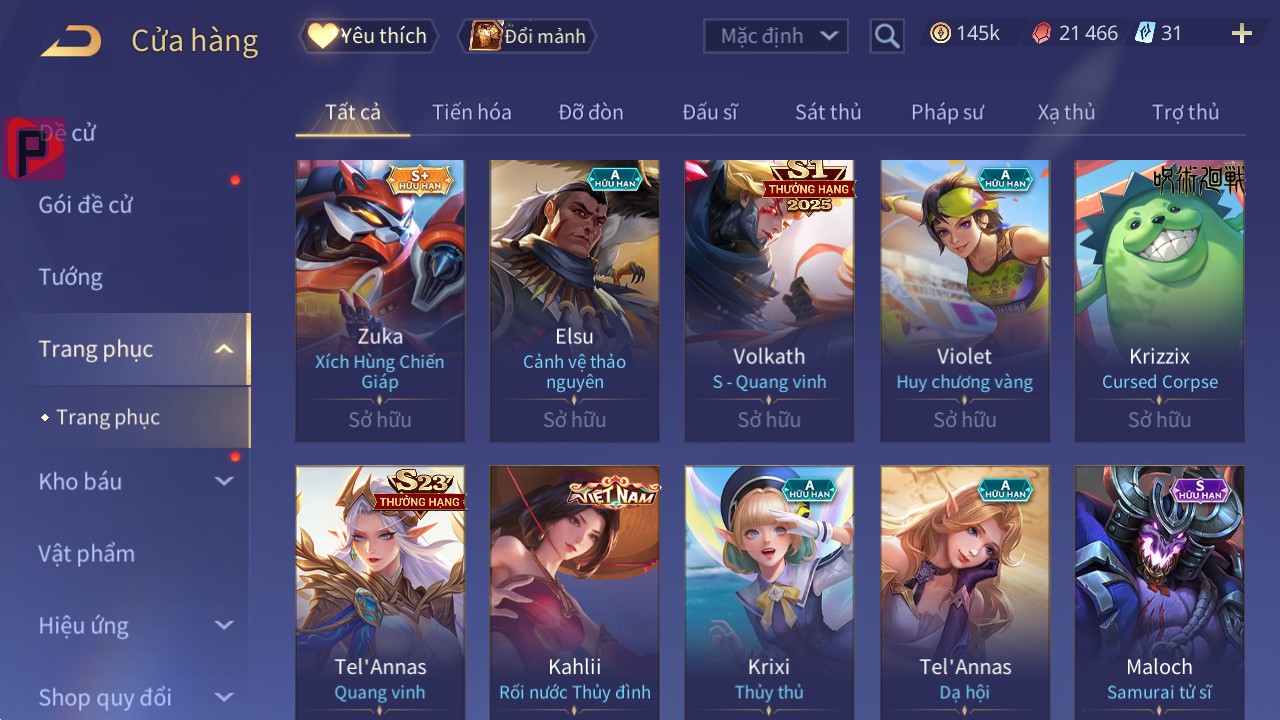The image size is (1280, 720).
Task: Select the Tiến hóa tab
Action: tap(472, 112)
